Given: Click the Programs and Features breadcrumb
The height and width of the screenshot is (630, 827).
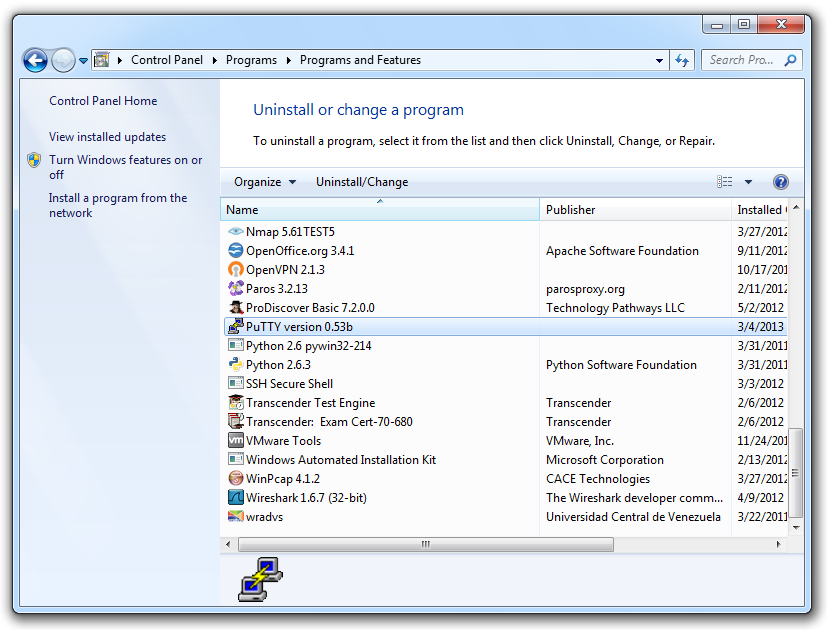Looking at the screenshot, I should [360, 60].
